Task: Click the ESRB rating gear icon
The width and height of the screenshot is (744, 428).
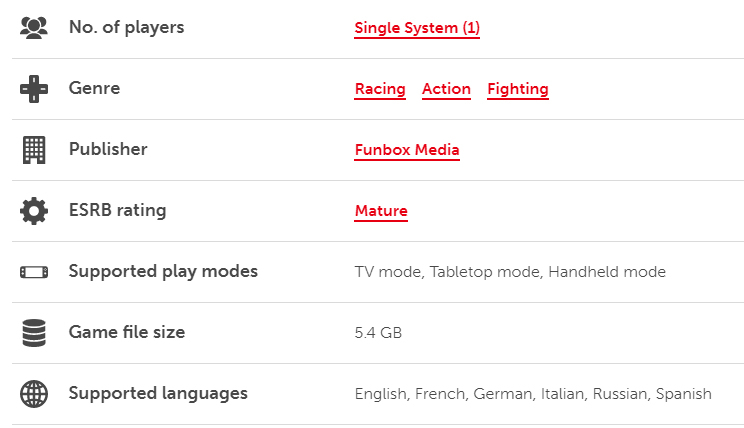Action: coord(34,211)
